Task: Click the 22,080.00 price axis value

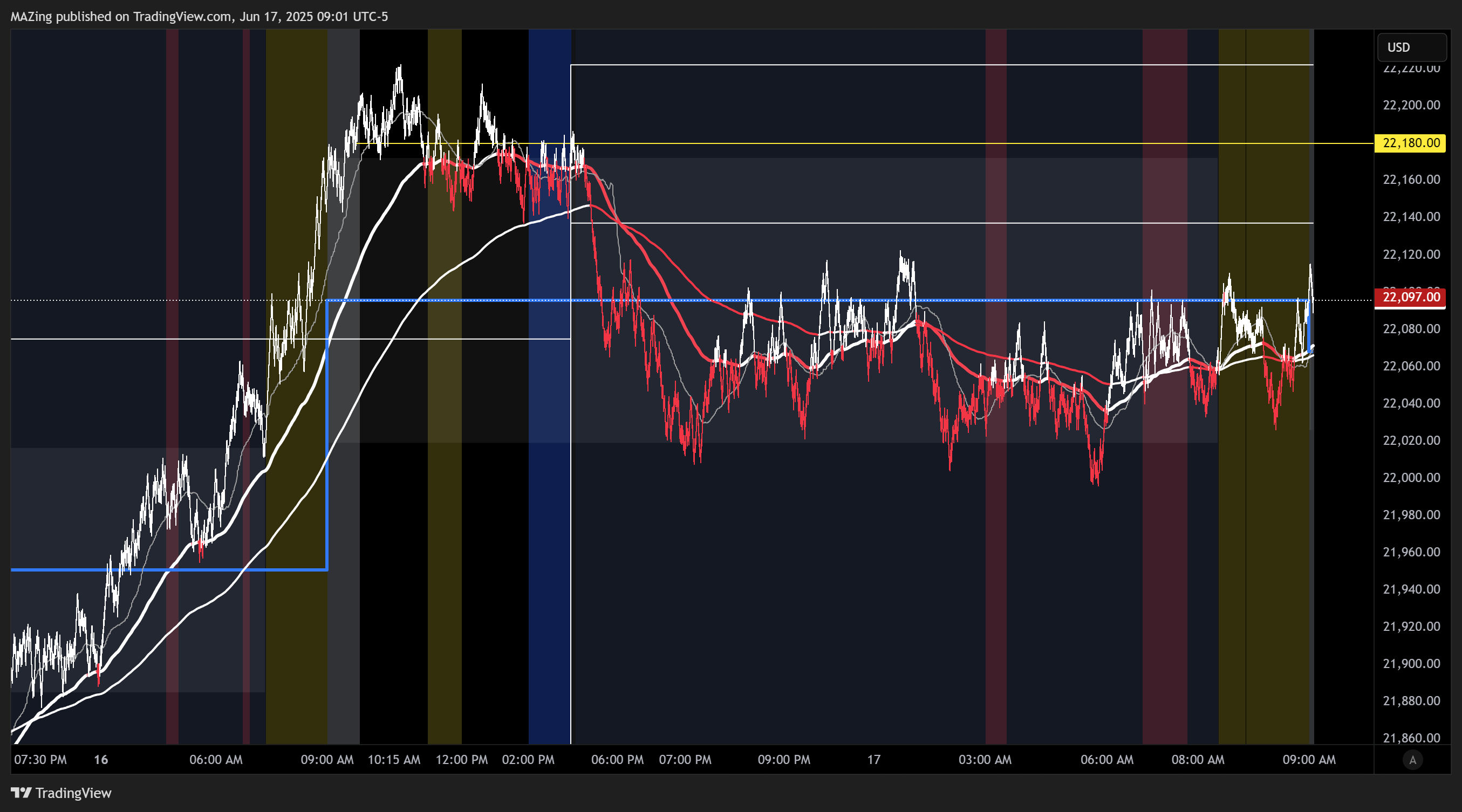Action: [x=1411, y=329]
